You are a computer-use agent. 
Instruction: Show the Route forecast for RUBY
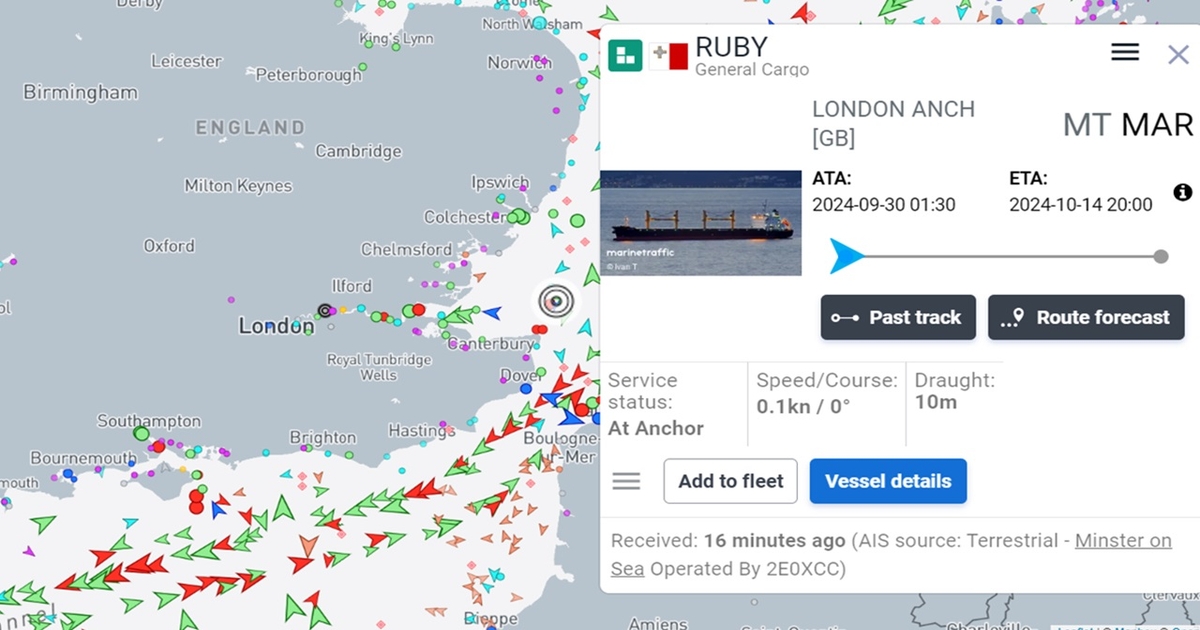tap(1086, 317)
